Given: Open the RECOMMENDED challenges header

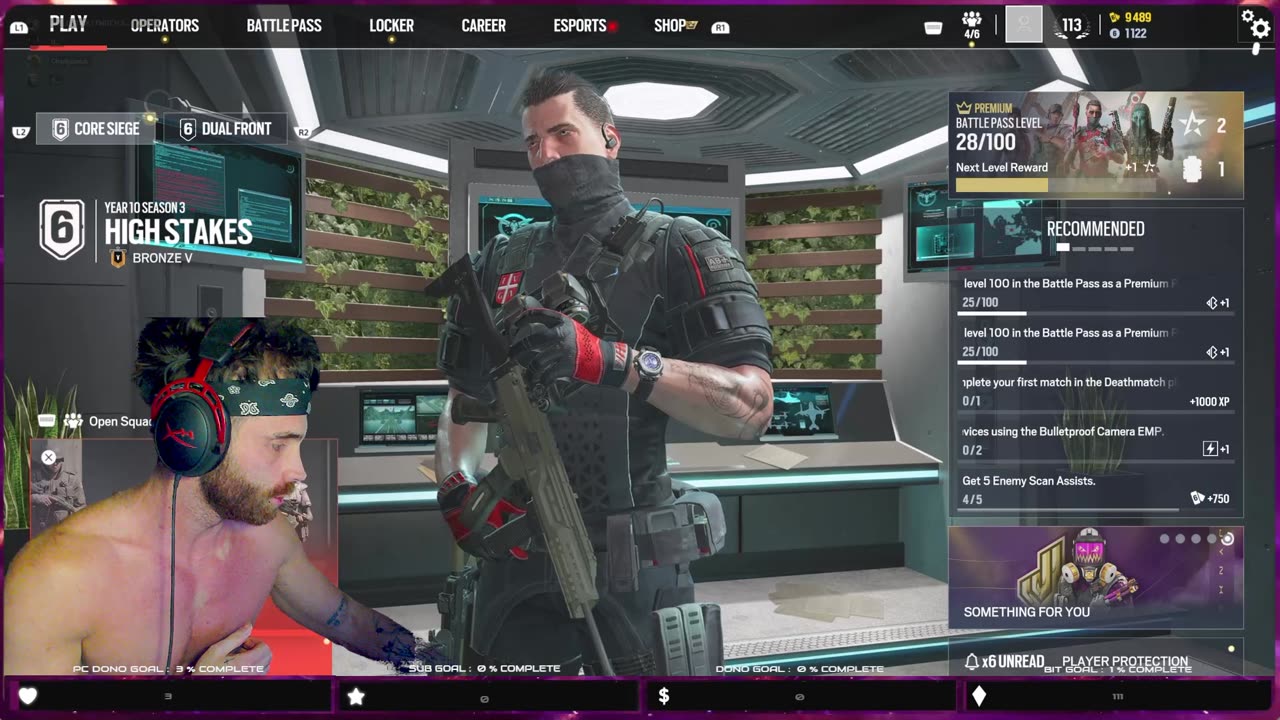Looking at the screenshot, I should tap(1095, 229).
